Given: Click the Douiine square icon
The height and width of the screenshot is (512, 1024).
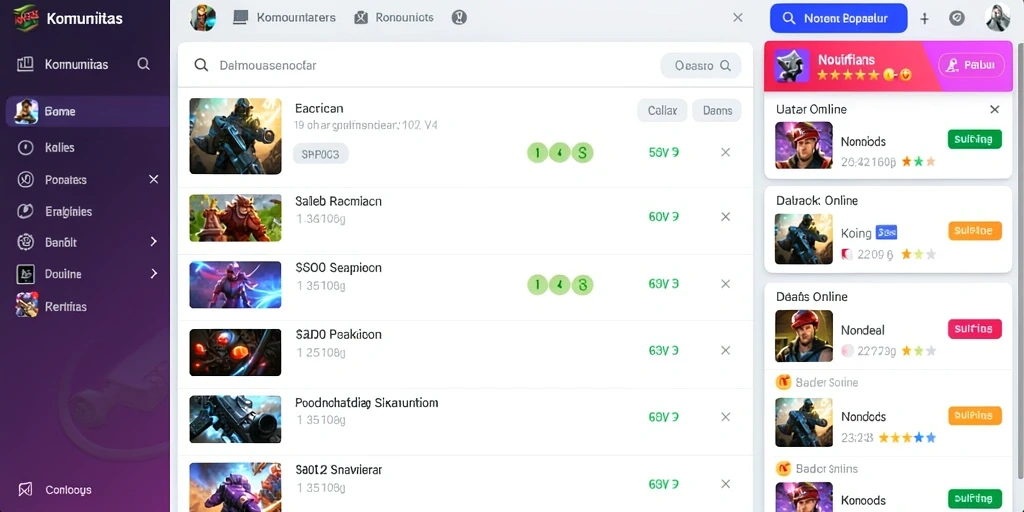Looking at the screenshot, I should click(25, 274).
